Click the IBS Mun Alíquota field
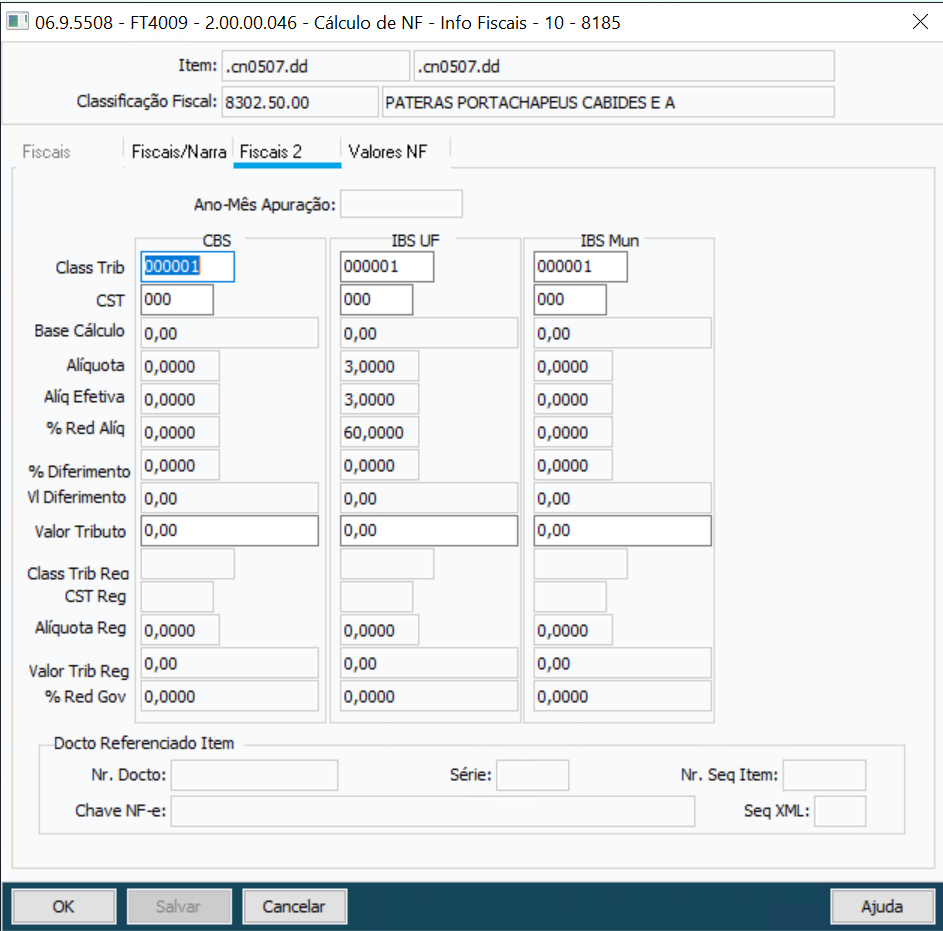Screen dimensions: 943x931 (x=573, y=366)
